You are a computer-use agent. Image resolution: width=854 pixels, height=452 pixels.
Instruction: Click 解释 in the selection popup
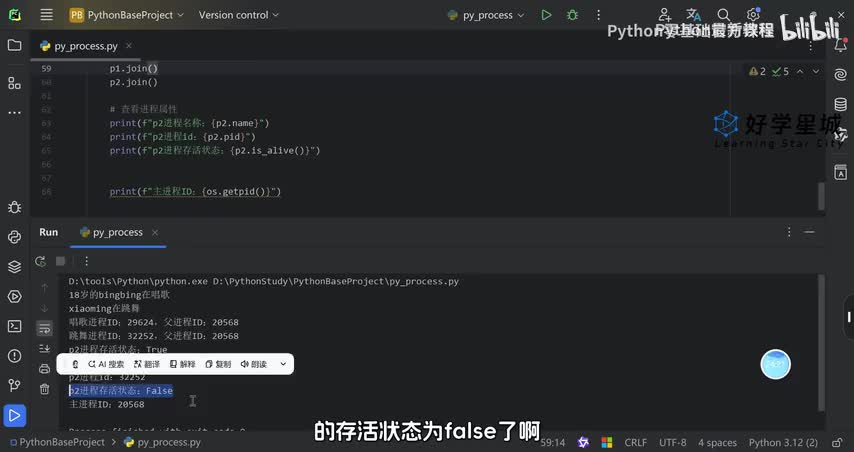tap(182, 364)
